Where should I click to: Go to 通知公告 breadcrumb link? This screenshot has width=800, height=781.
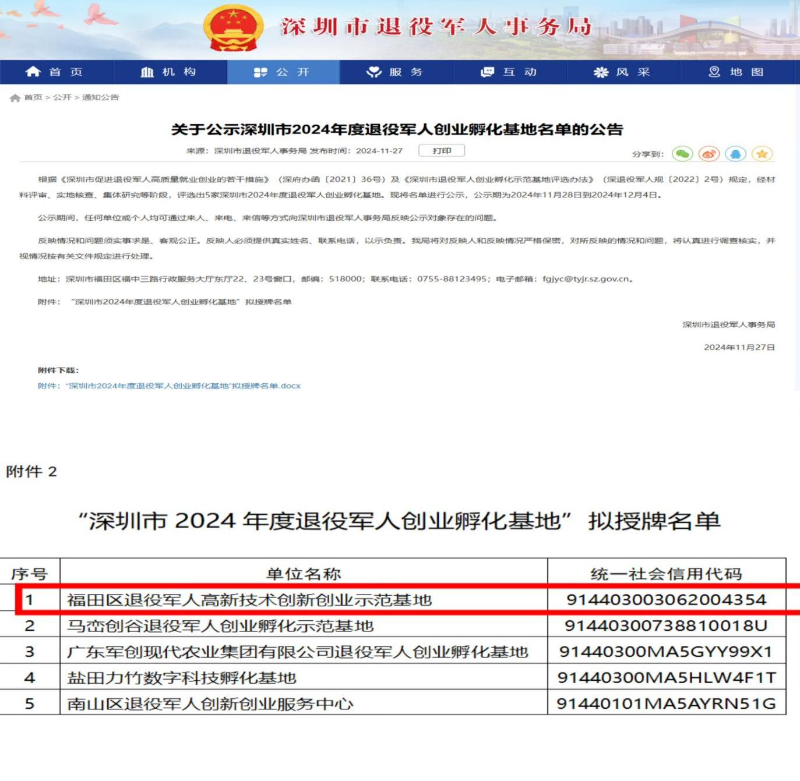coord(101,97)
